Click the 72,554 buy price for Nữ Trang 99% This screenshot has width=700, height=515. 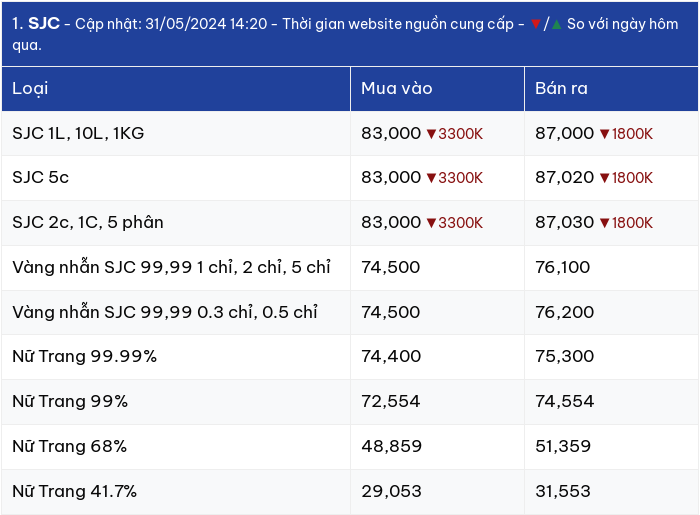coord(391,401)
